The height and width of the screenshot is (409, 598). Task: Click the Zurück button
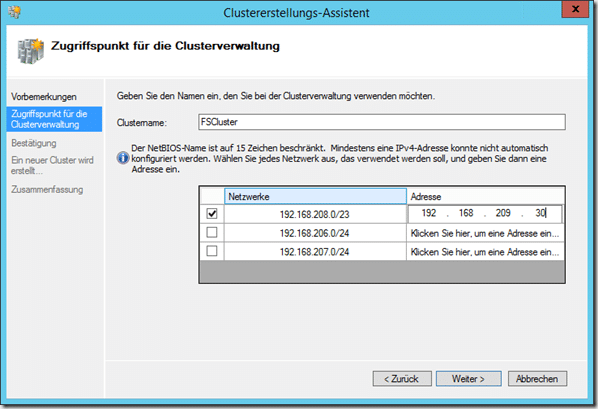coord(402,379)
